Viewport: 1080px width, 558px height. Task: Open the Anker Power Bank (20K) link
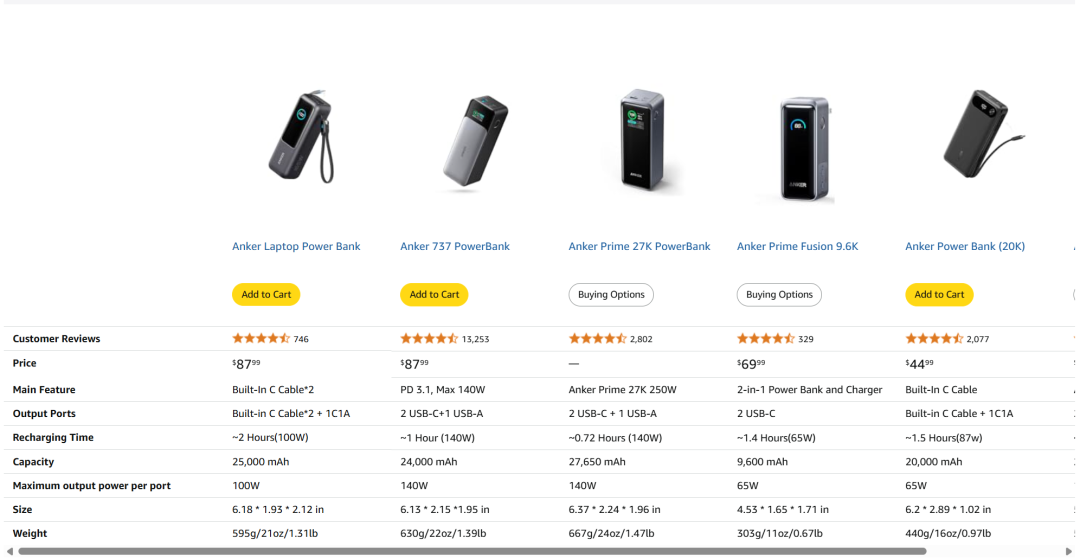[x=965, y=247]
